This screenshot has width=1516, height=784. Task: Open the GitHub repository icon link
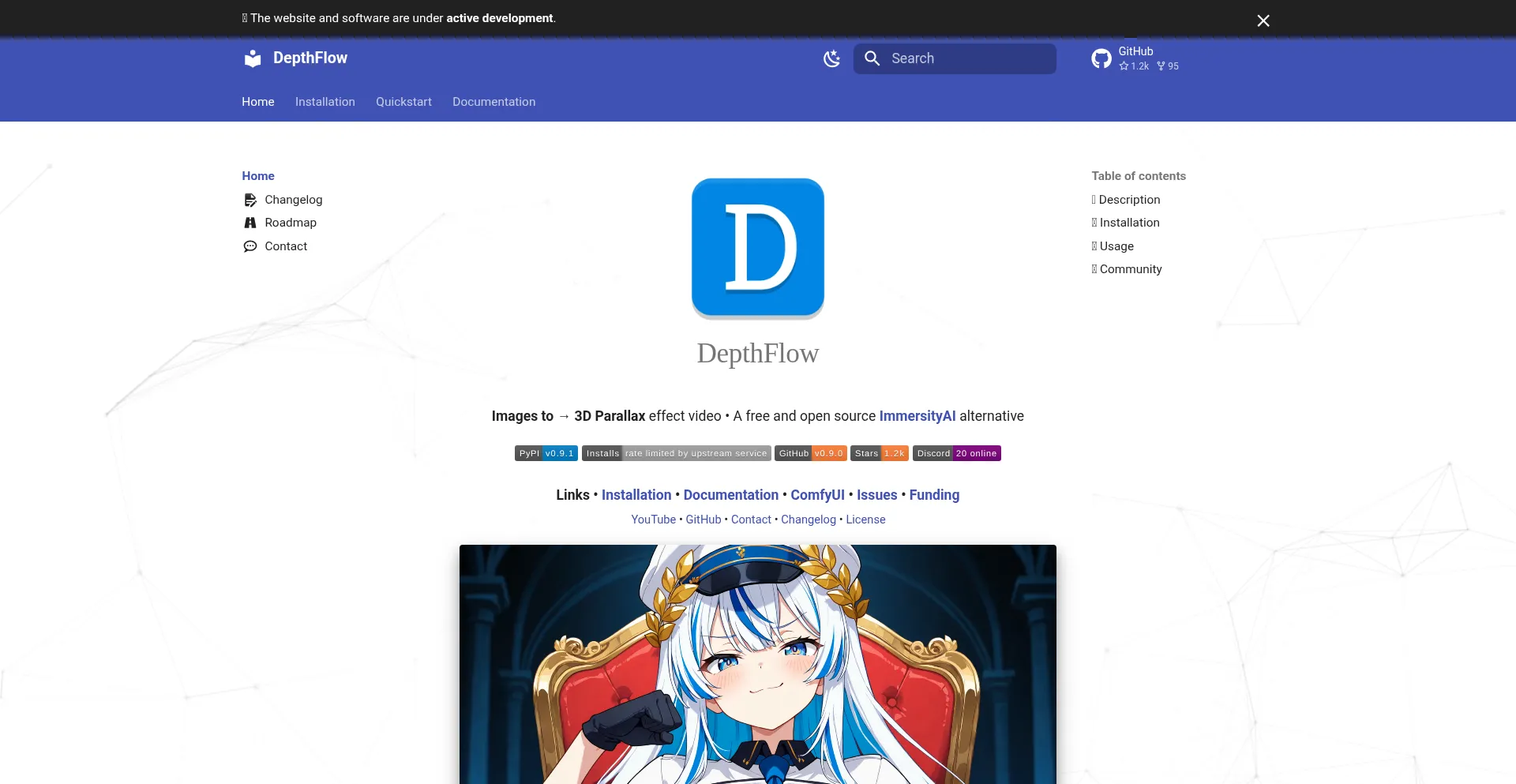(1101, 58)
